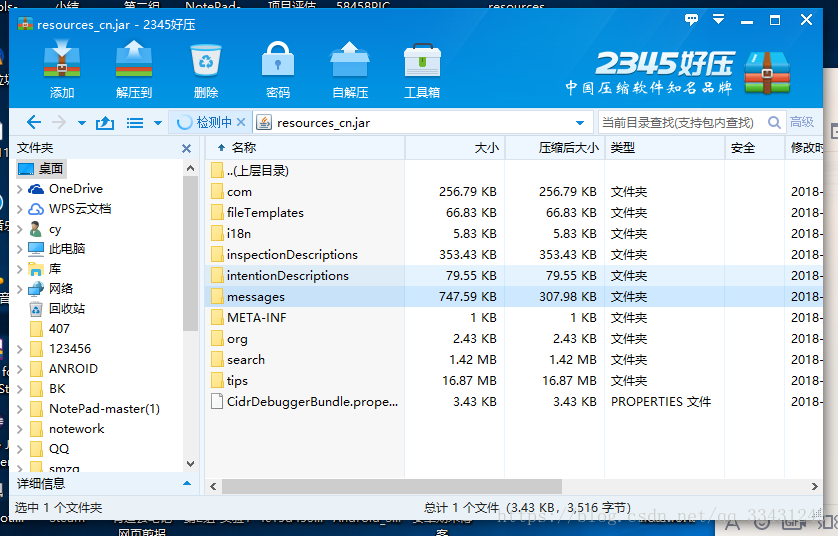838x536 pixels.
Task: Select ANROID folder in the tree
Action: pos(64,369)
